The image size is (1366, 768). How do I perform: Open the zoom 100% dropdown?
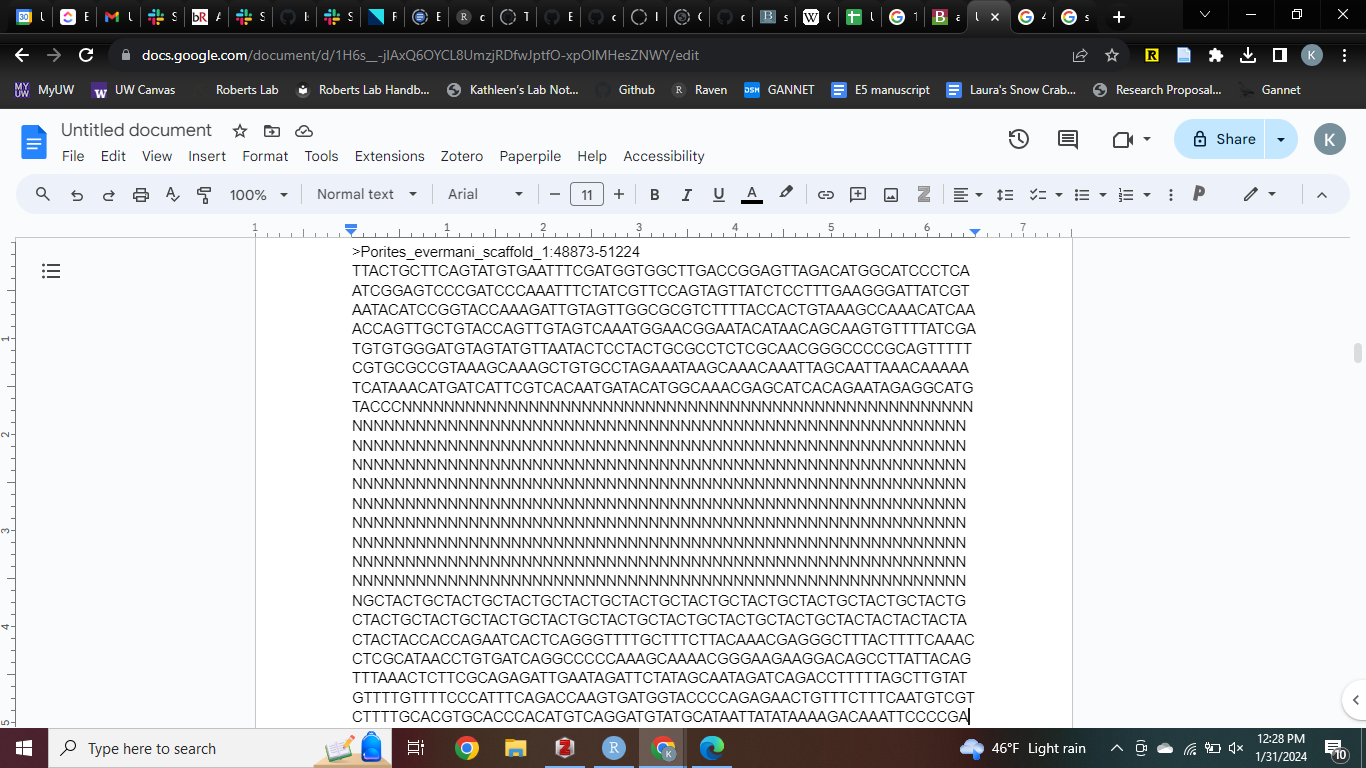pos(258,195)
